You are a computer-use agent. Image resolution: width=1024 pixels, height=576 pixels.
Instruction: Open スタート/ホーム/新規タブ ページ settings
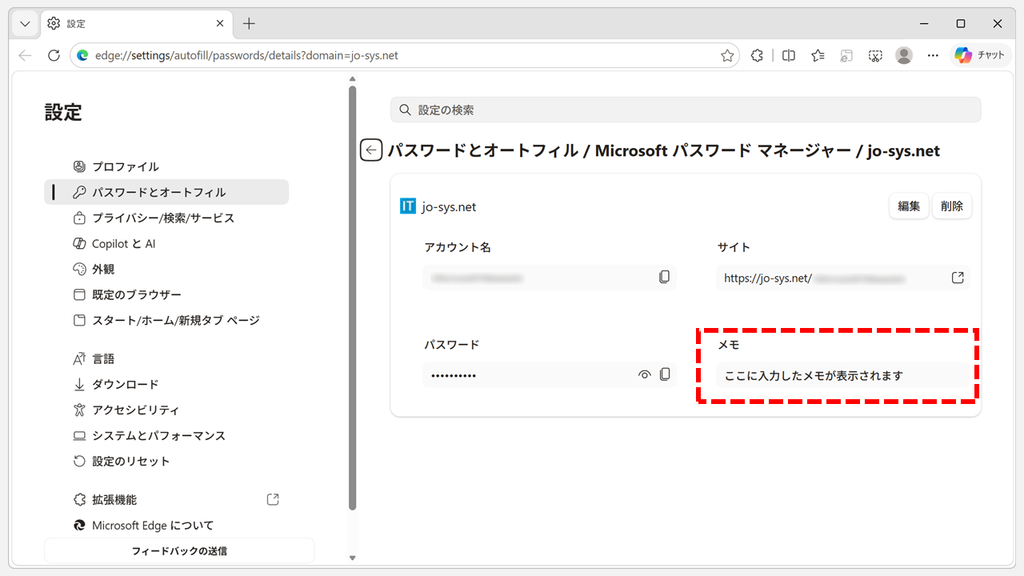tap(167, 320)
